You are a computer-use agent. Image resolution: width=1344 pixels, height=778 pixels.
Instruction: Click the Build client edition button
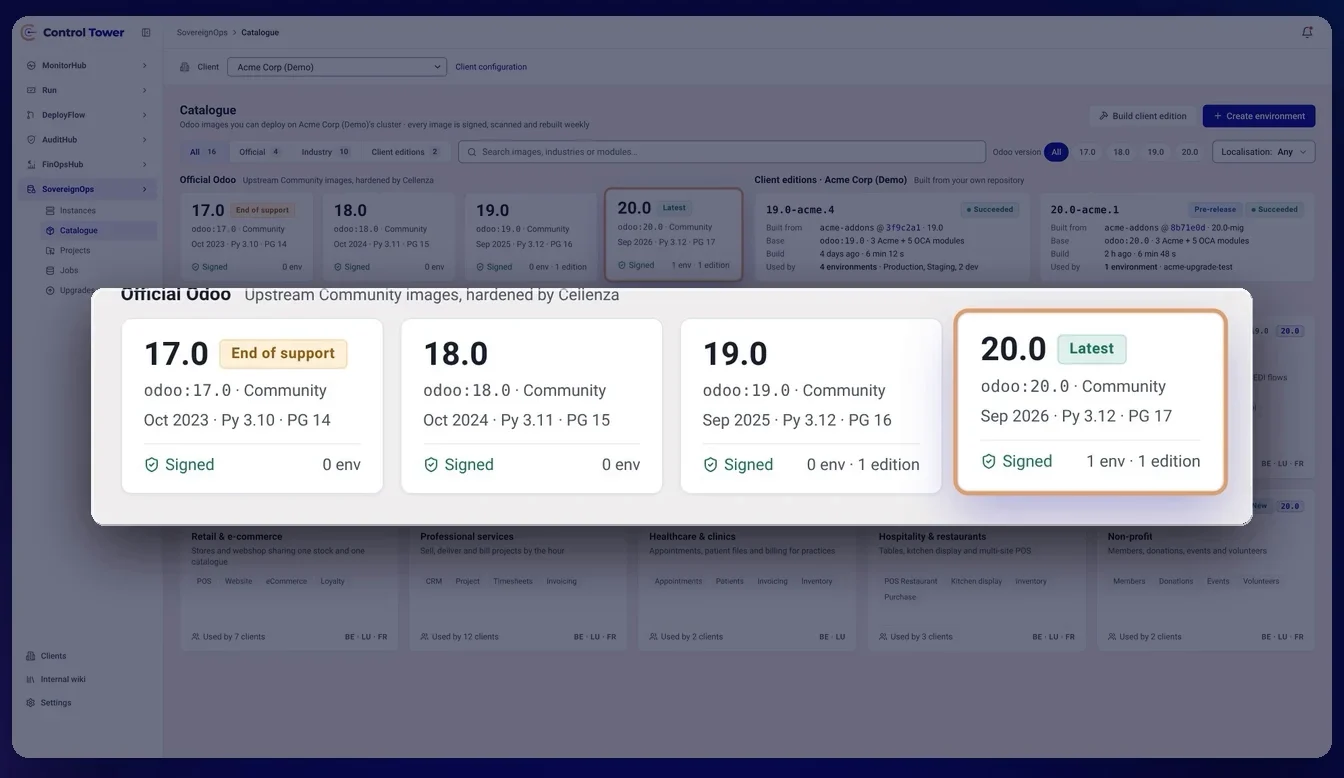[1142, 116]
